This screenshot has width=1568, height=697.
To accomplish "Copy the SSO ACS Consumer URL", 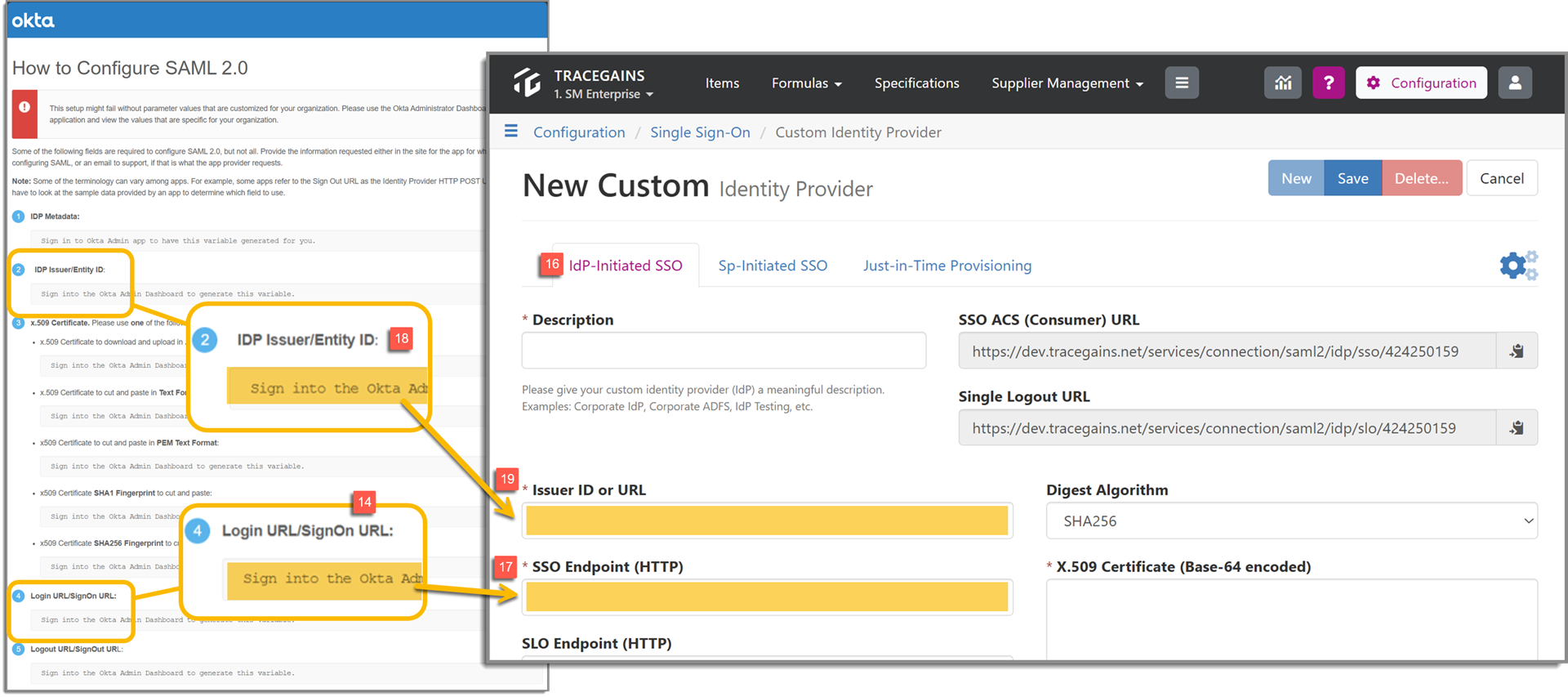I will pyautogui.click(x=1517, y=351).
